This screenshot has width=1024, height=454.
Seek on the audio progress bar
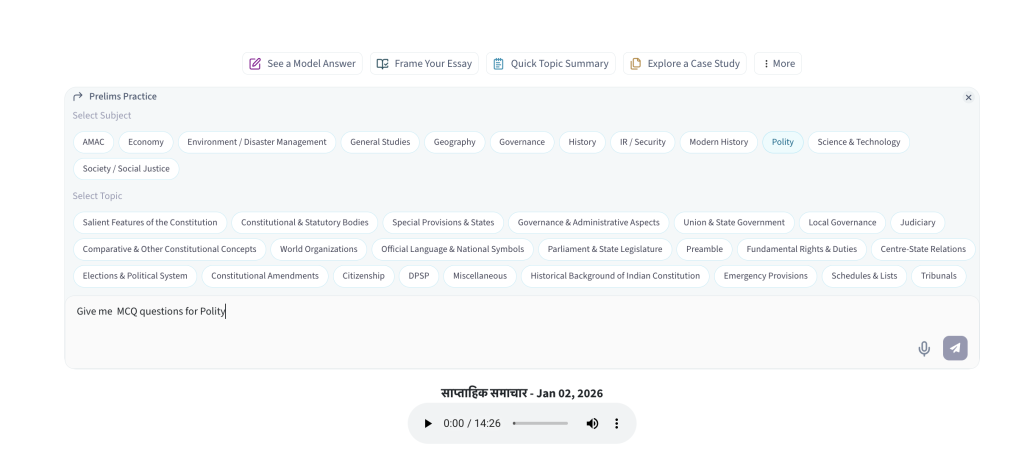click(x=540, y=424)
